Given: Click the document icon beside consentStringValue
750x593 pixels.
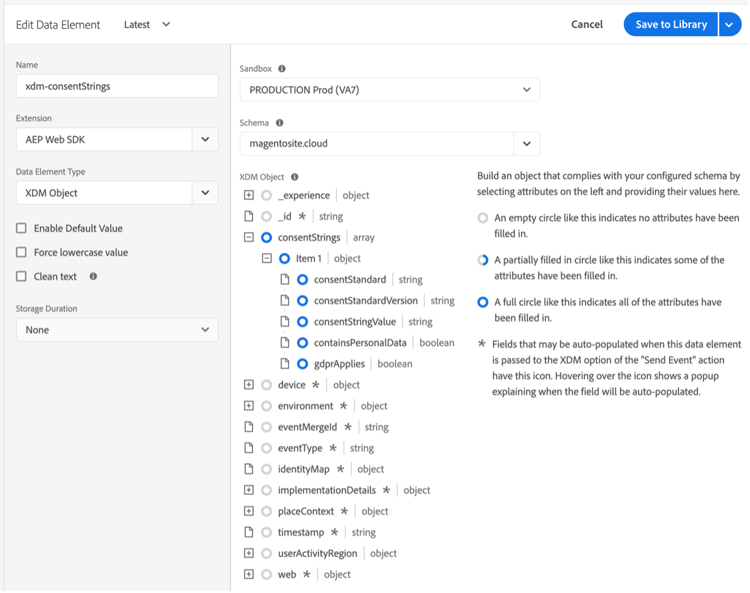Looking at the screenshot, I should pyautogui.click(x=284, y=322).
